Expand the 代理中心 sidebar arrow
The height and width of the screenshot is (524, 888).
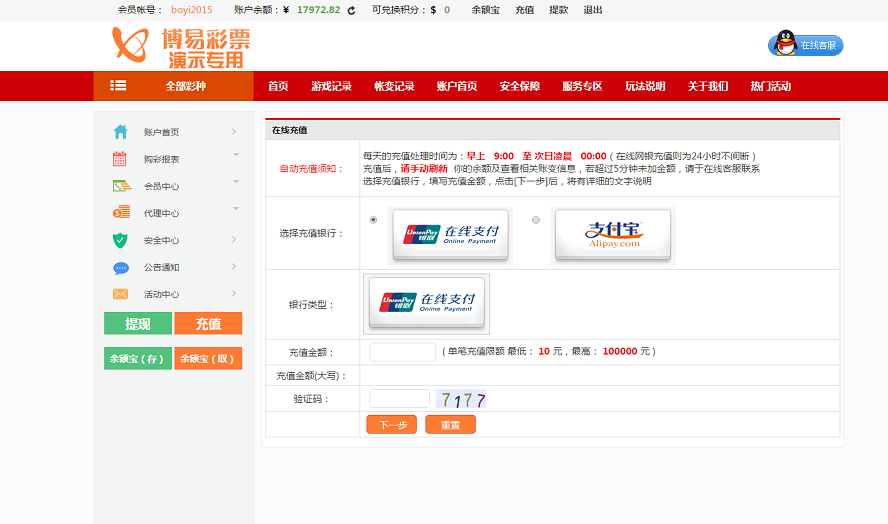[236, 209]
